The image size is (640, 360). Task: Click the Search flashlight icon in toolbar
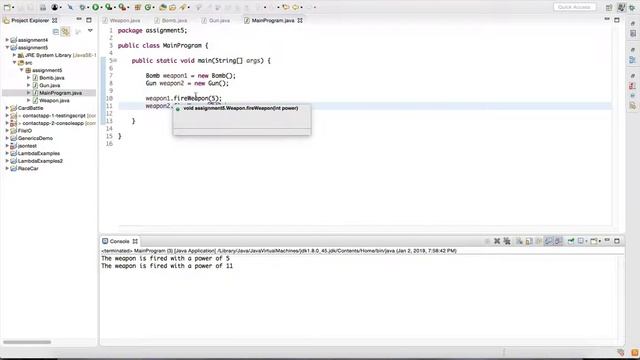pos(182,7)
